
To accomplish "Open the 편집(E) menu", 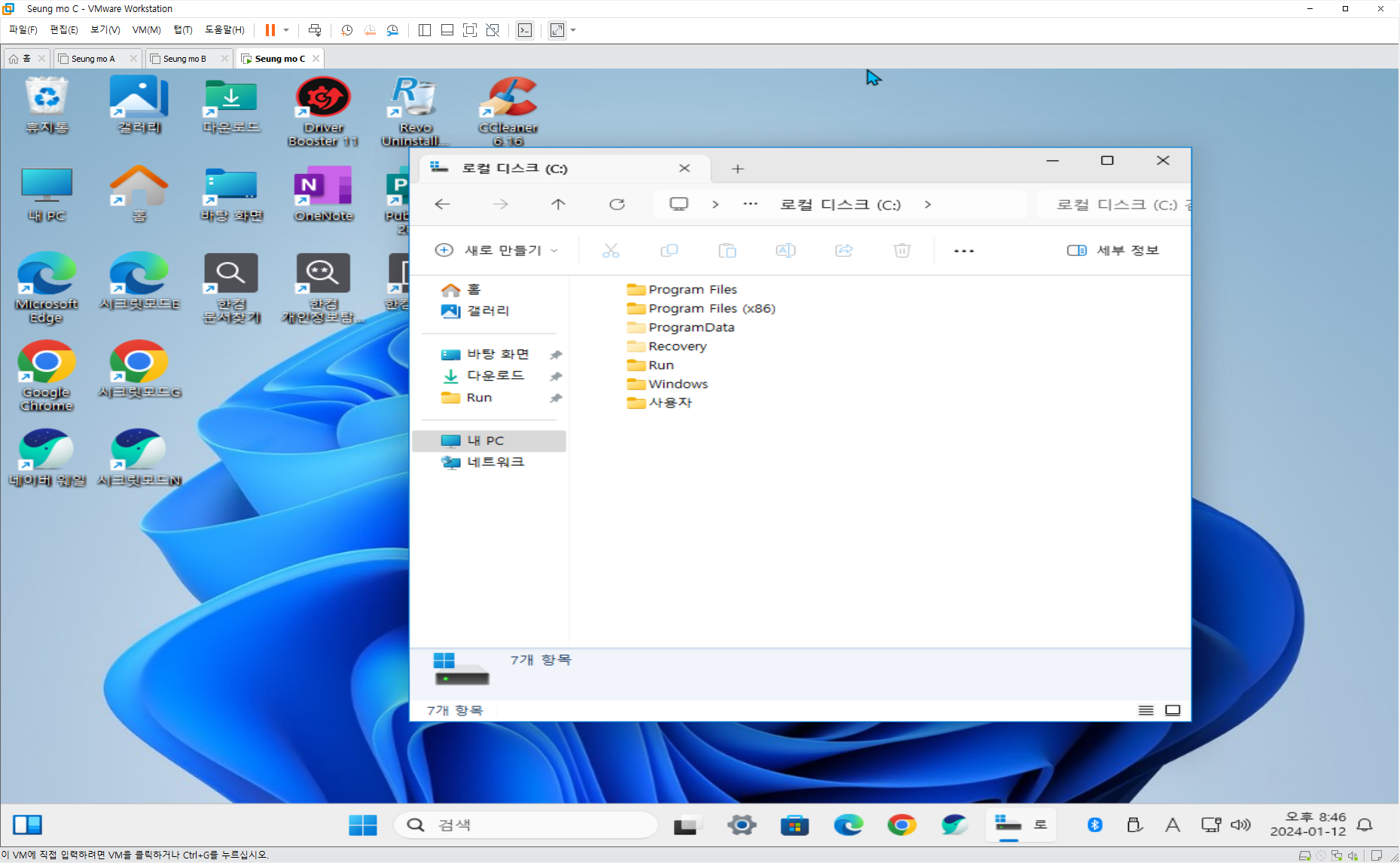I will coord(64,30).
